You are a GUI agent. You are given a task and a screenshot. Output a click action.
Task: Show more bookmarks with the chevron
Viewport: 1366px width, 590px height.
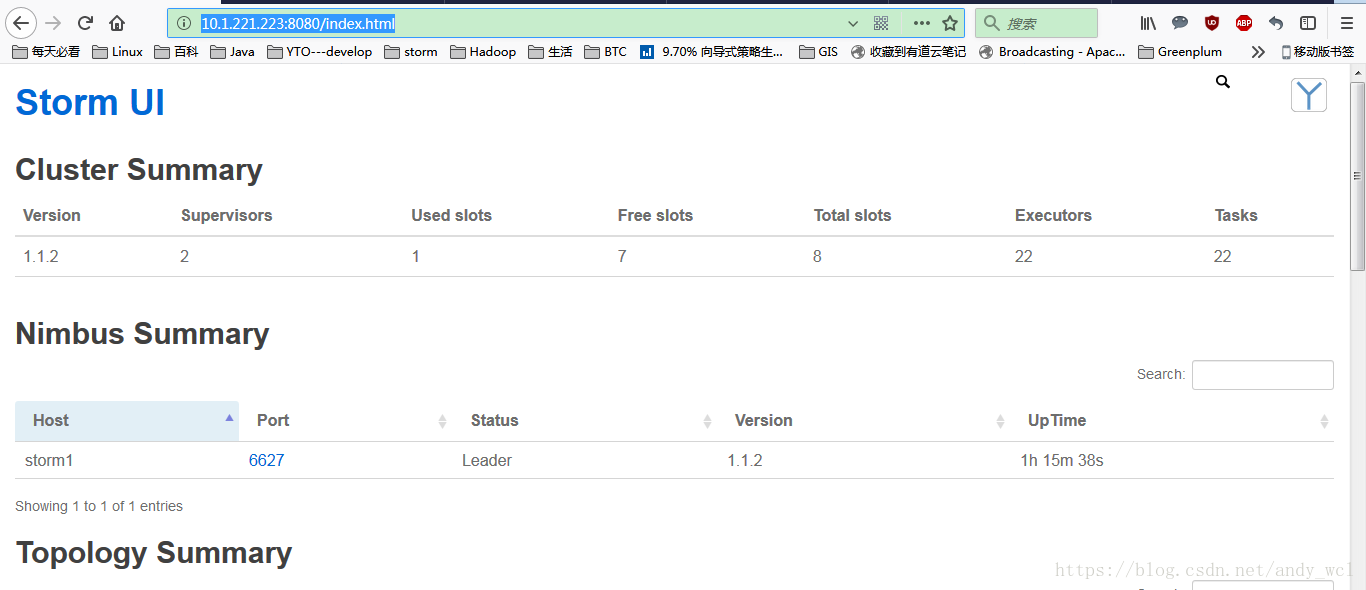1258,52
